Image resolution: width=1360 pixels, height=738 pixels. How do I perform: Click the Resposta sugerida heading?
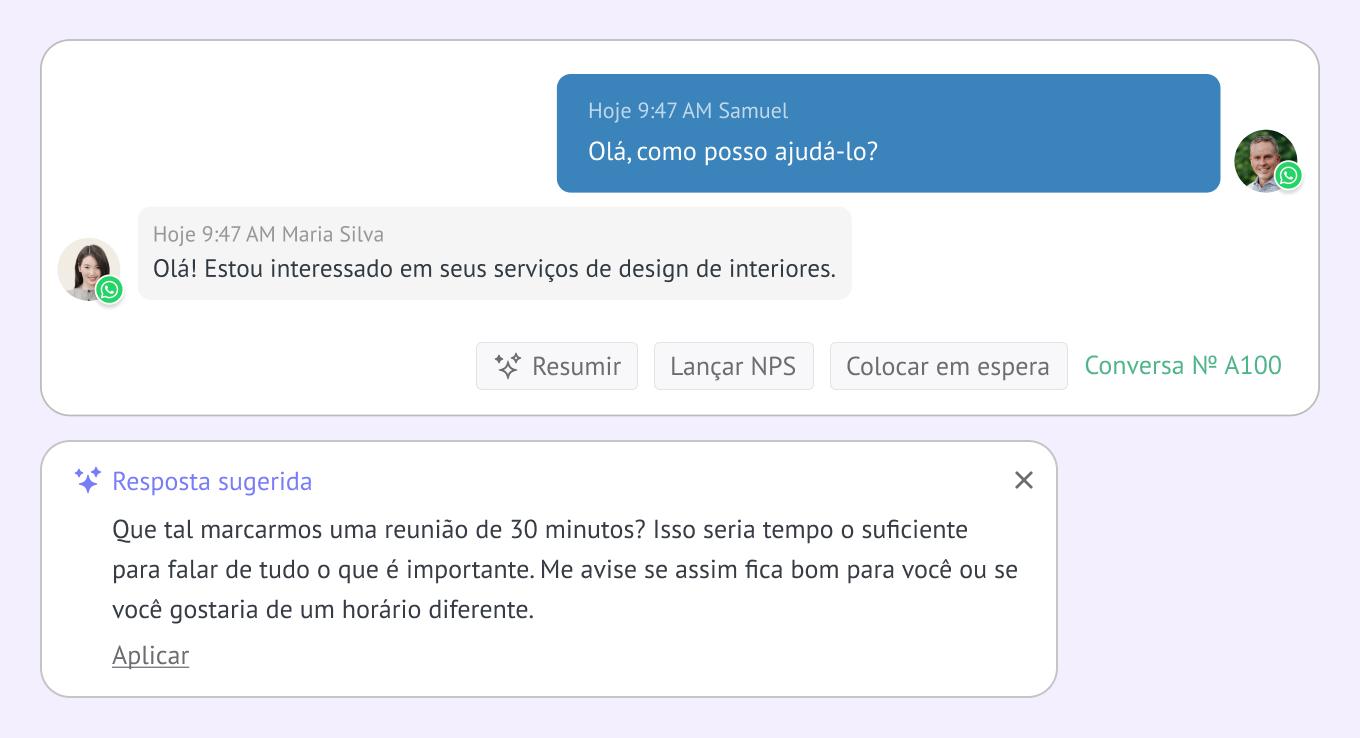pyautogui.click(x=212, y=482)
